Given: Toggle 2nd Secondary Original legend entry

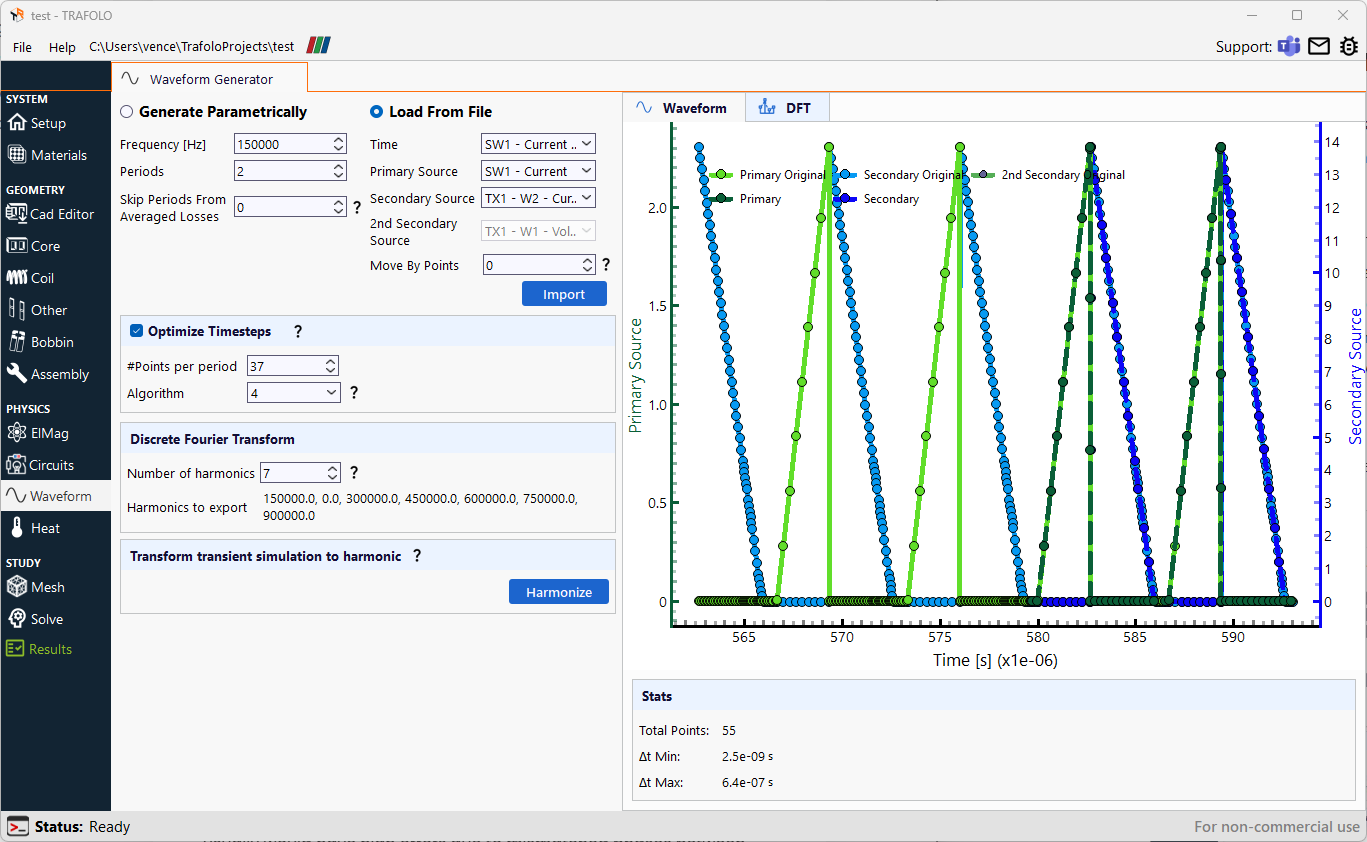Looking at the screenshot, I should (x=1046, y=175).
